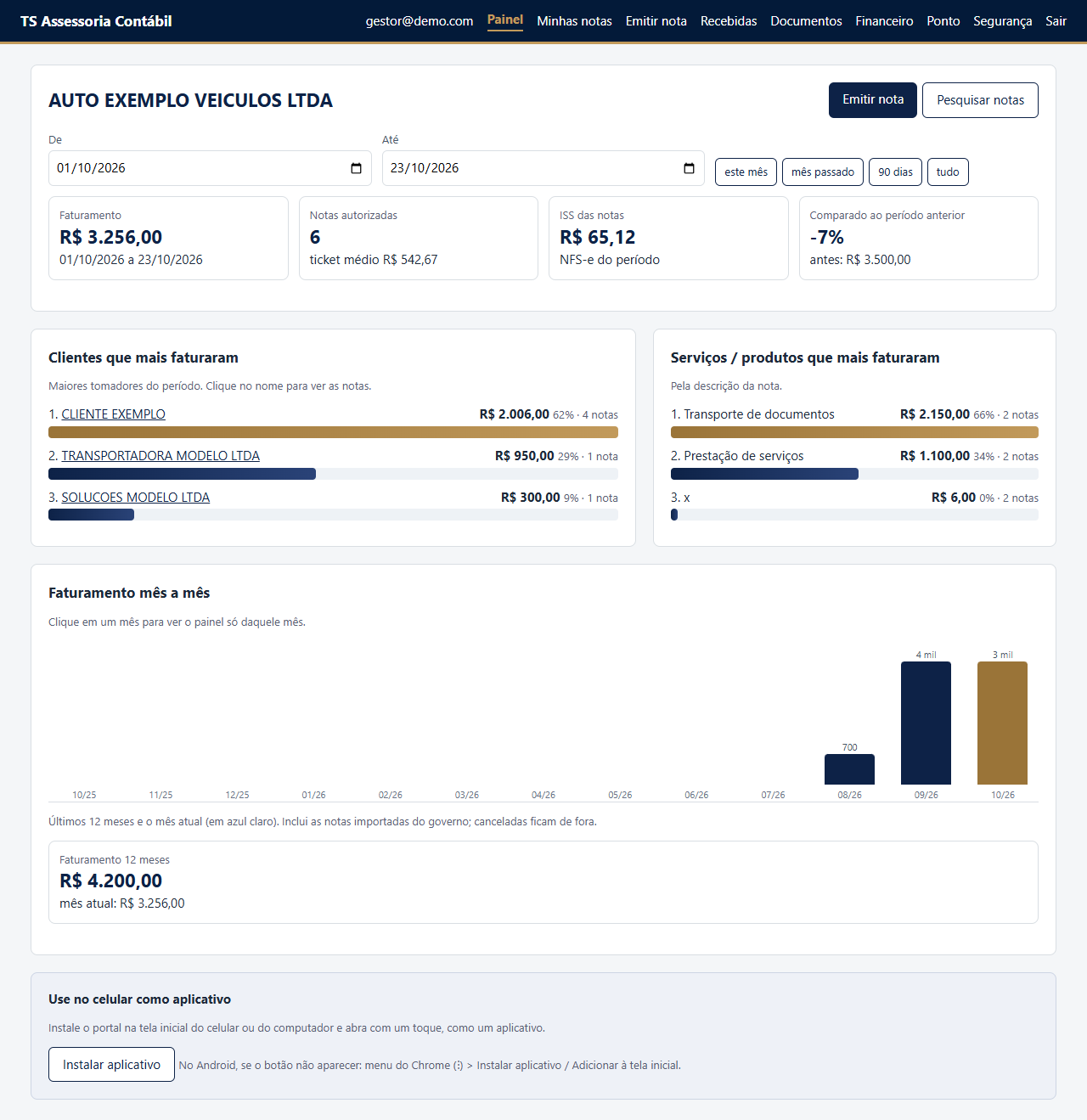Apply the 'este mês' period filter

[746, 172]
